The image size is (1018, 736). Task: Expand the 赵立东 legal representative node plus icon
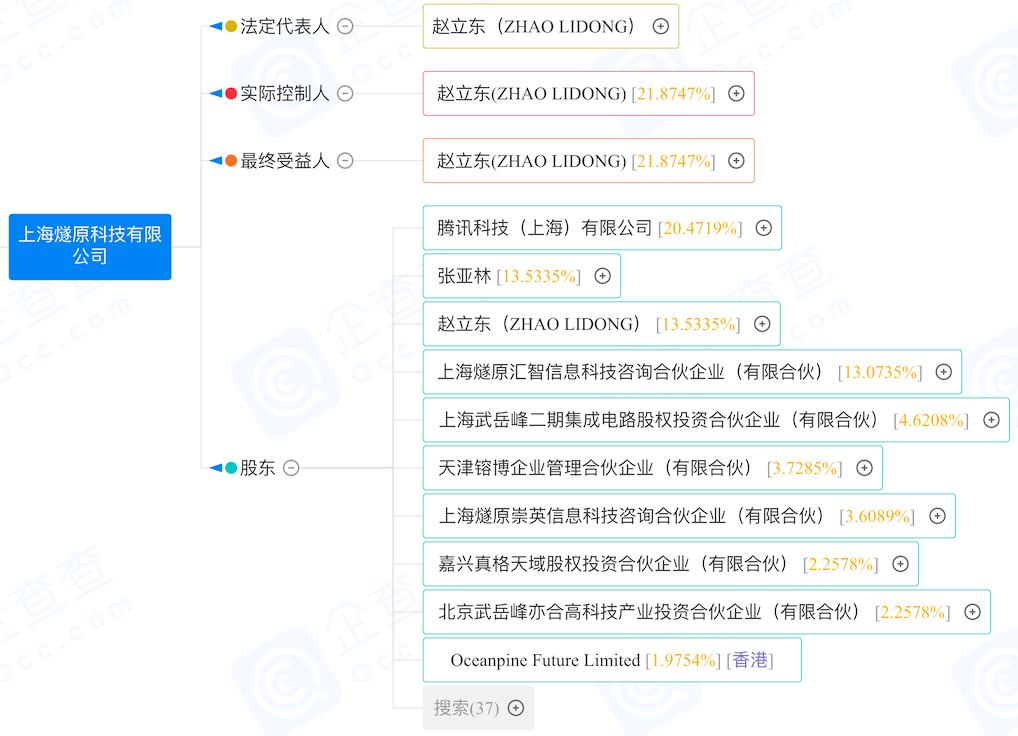point(661,27)
